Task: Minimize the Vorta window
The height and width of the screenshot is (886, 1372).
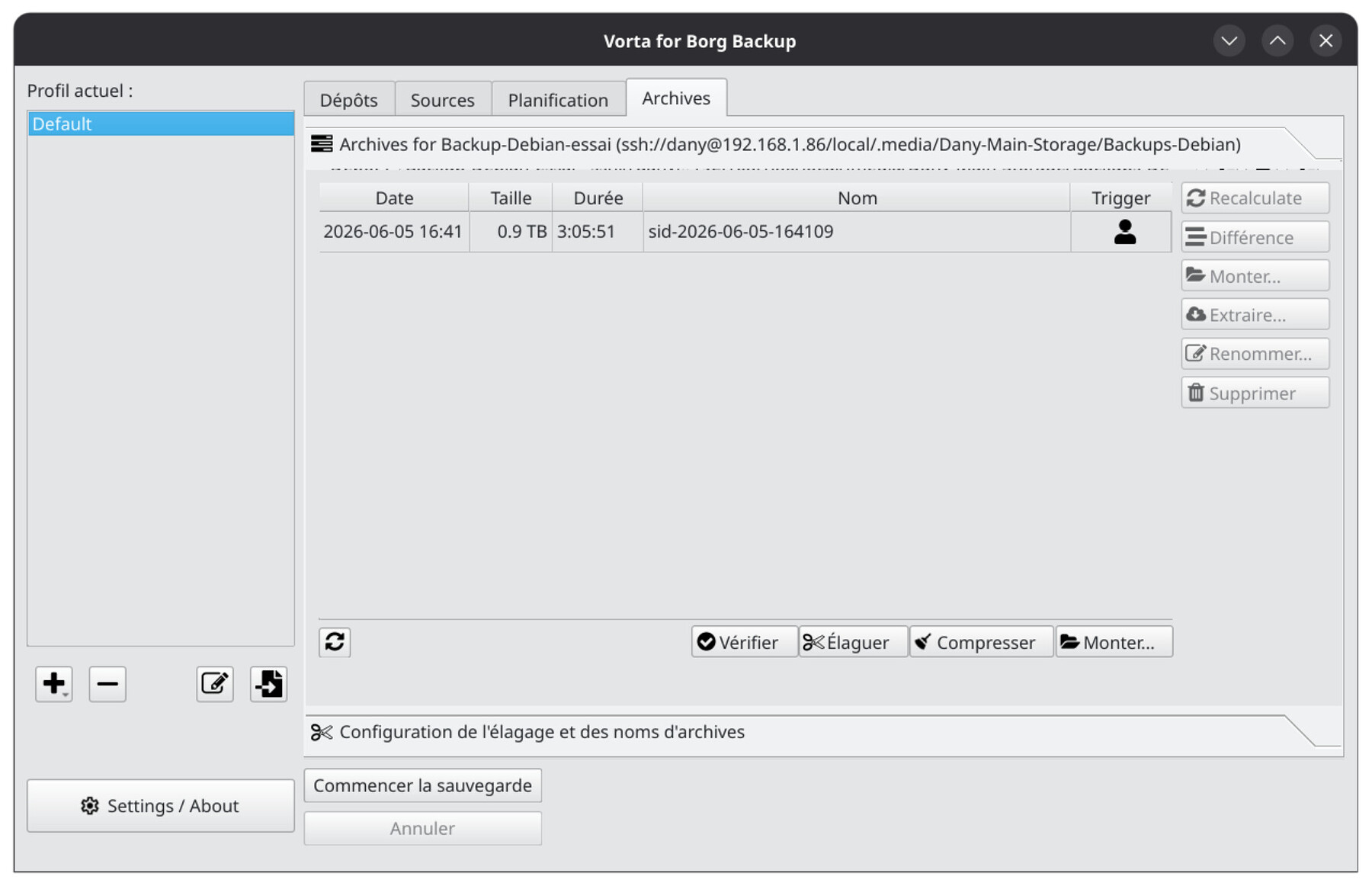Action: tap(1229, 40)
